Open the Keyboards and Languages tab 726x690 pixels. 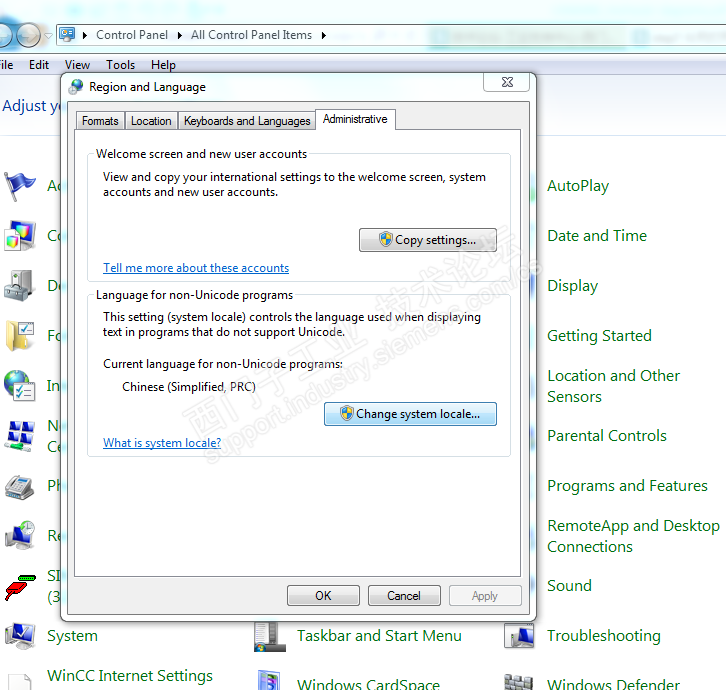click(247, 121)
